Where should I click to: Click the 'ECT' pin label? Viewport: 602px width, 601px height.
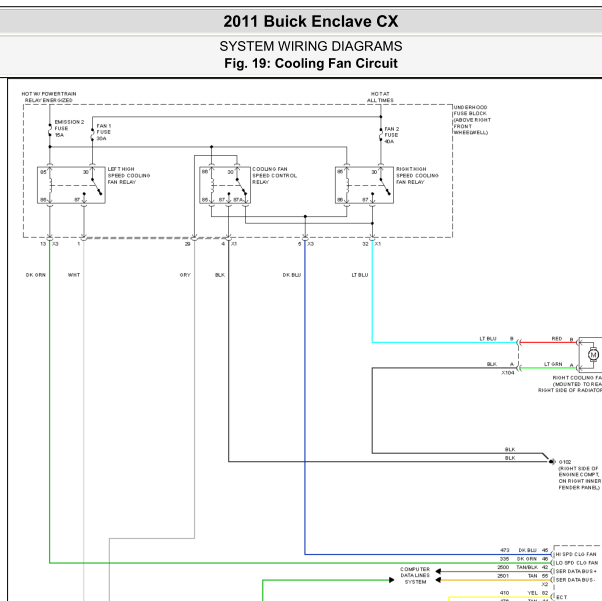[561, 597]
